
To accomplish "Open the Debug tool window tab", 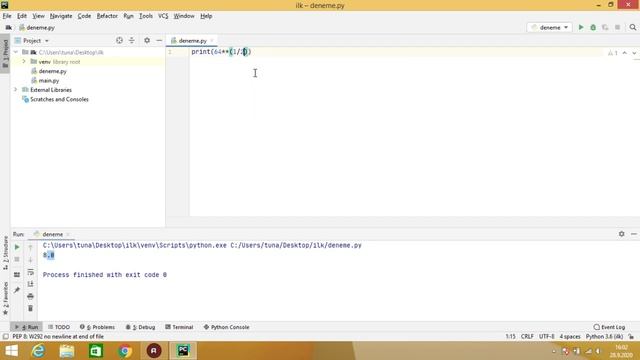I will coord(140,327).
